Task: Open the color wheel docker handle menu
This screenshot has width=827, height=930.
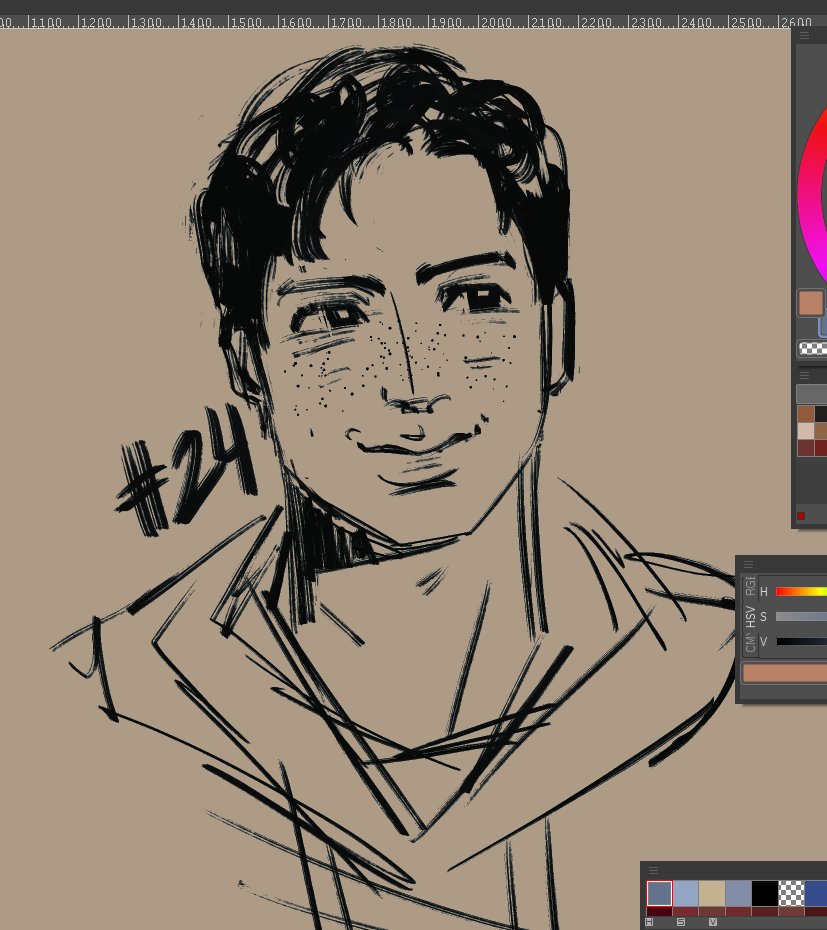Action: pos(804,36)
